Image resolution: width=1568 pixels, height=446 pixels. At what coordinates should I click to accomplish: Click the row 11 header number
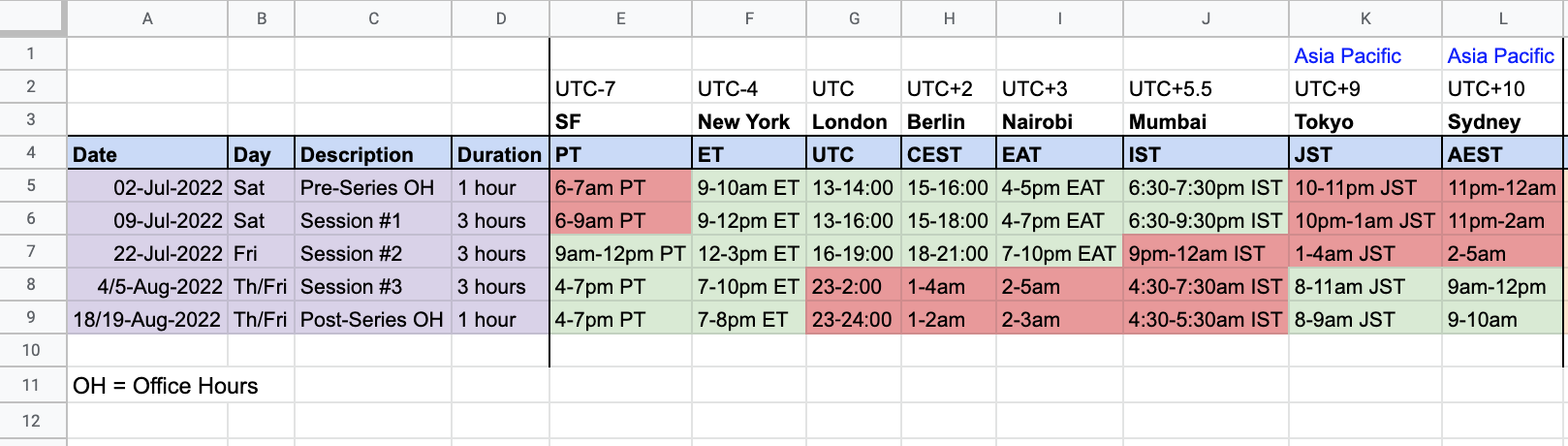[31, 385]
